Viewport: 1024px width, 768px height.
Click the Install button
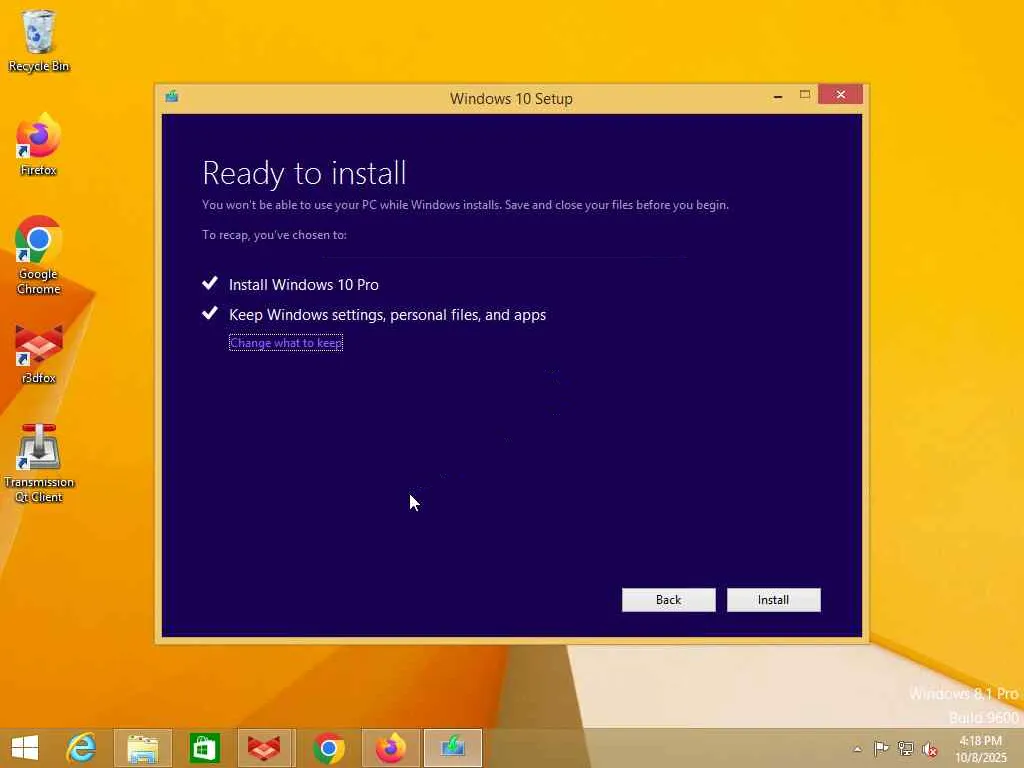pyautogui.click(x=773, y=600)
